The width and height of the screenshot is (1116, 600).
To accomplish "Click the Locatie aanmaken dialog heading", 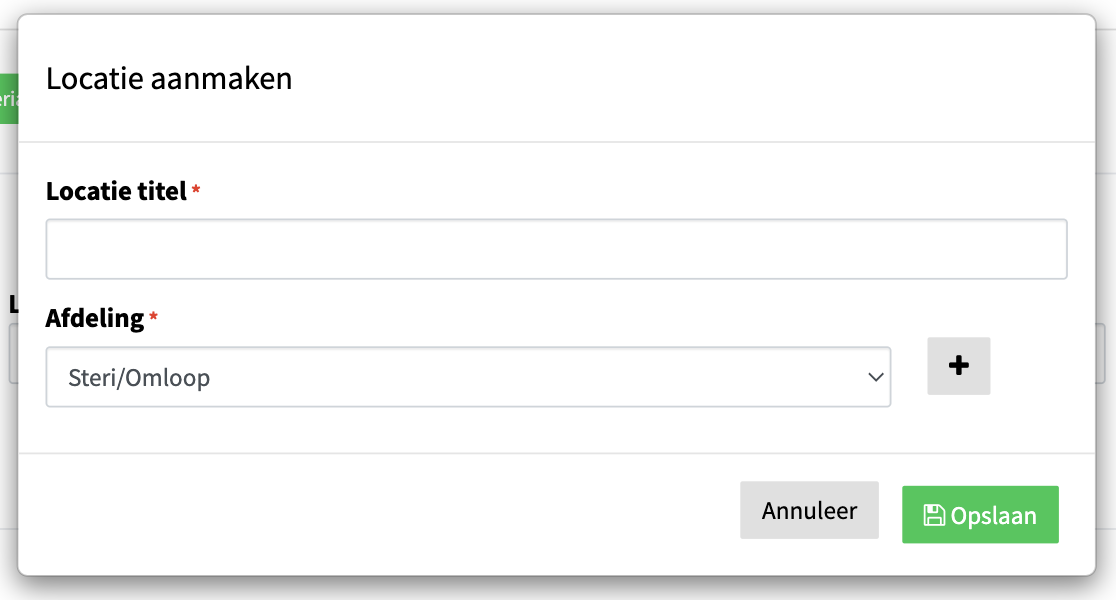I will [169, 78].
